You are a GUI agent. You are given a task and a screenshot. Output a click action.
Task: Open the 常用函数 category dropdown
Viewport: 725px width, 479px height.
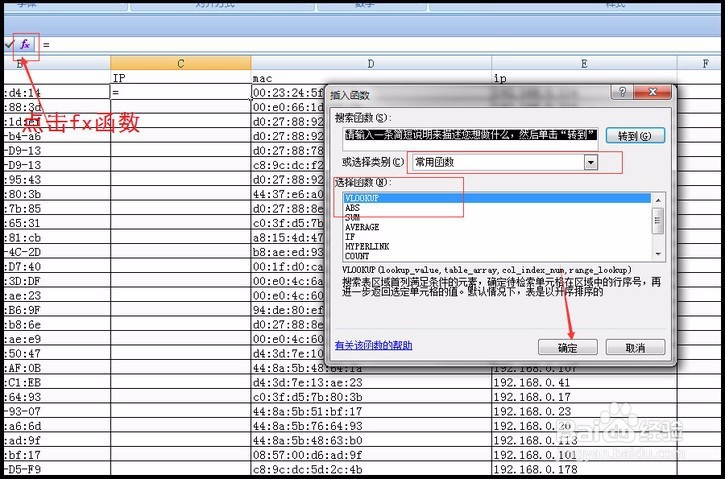[591, 162]
